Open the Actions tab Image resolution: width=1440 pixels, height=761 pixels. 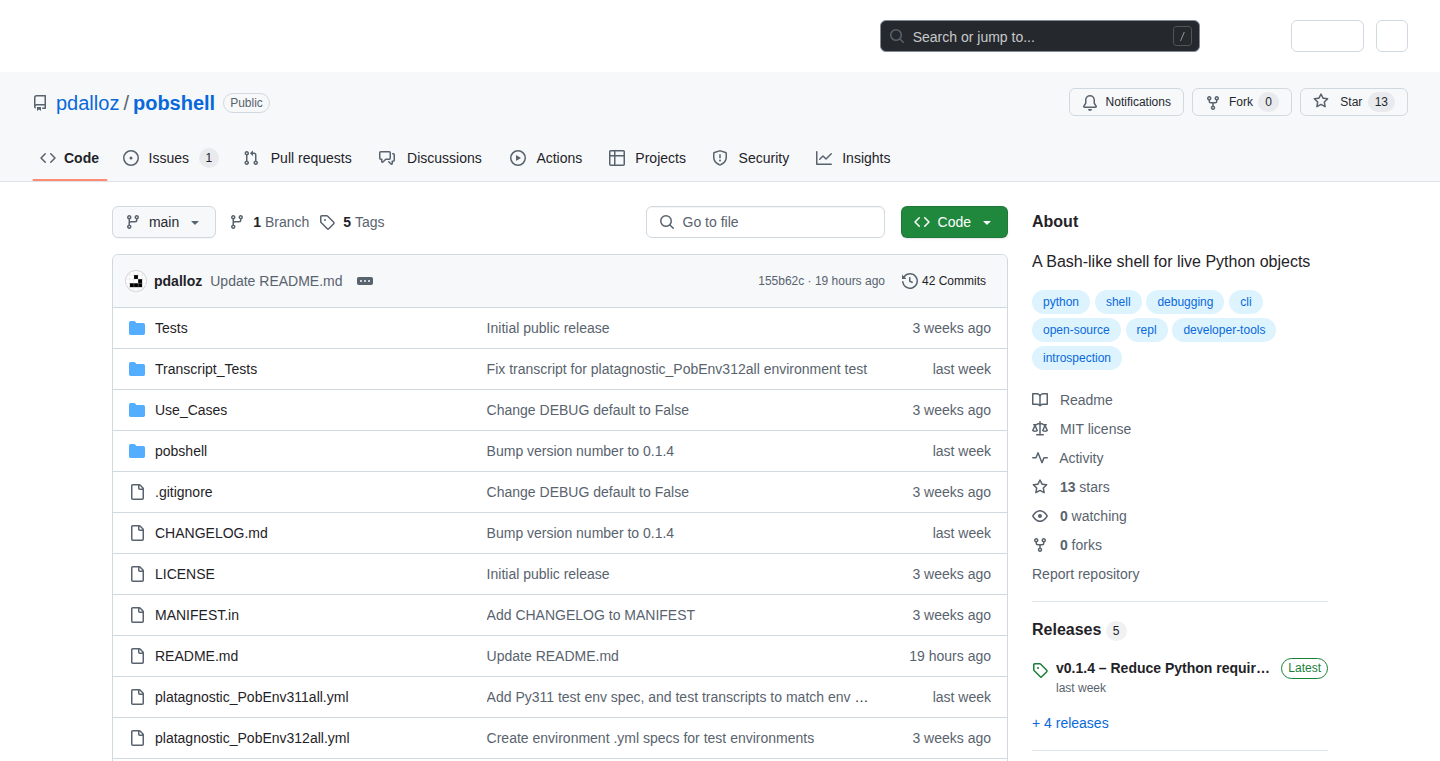pyautogui.click(x=546, y=158)
